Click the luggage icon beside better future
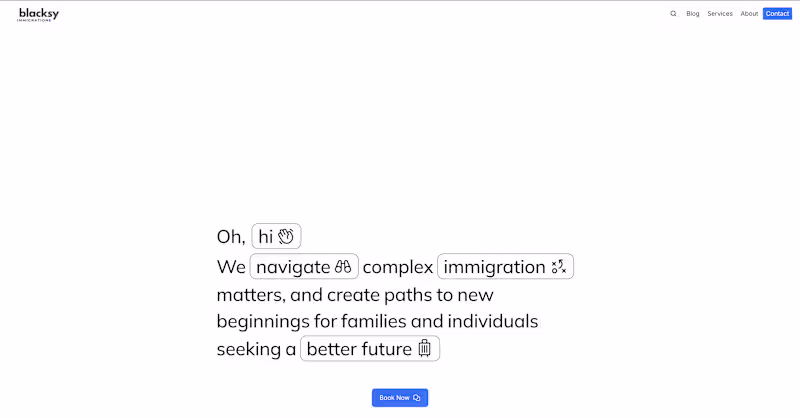Viewport: 800px width, 418px height. (424, 348)
